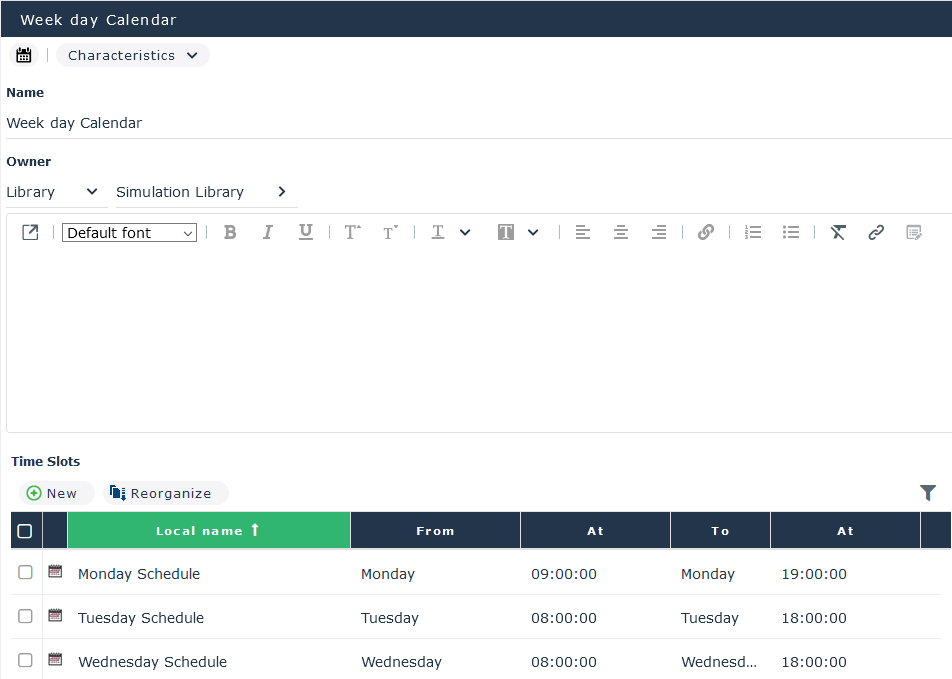Sort by the Local name column
Screen dimensions: 952x679
click(x=208, y=531)
